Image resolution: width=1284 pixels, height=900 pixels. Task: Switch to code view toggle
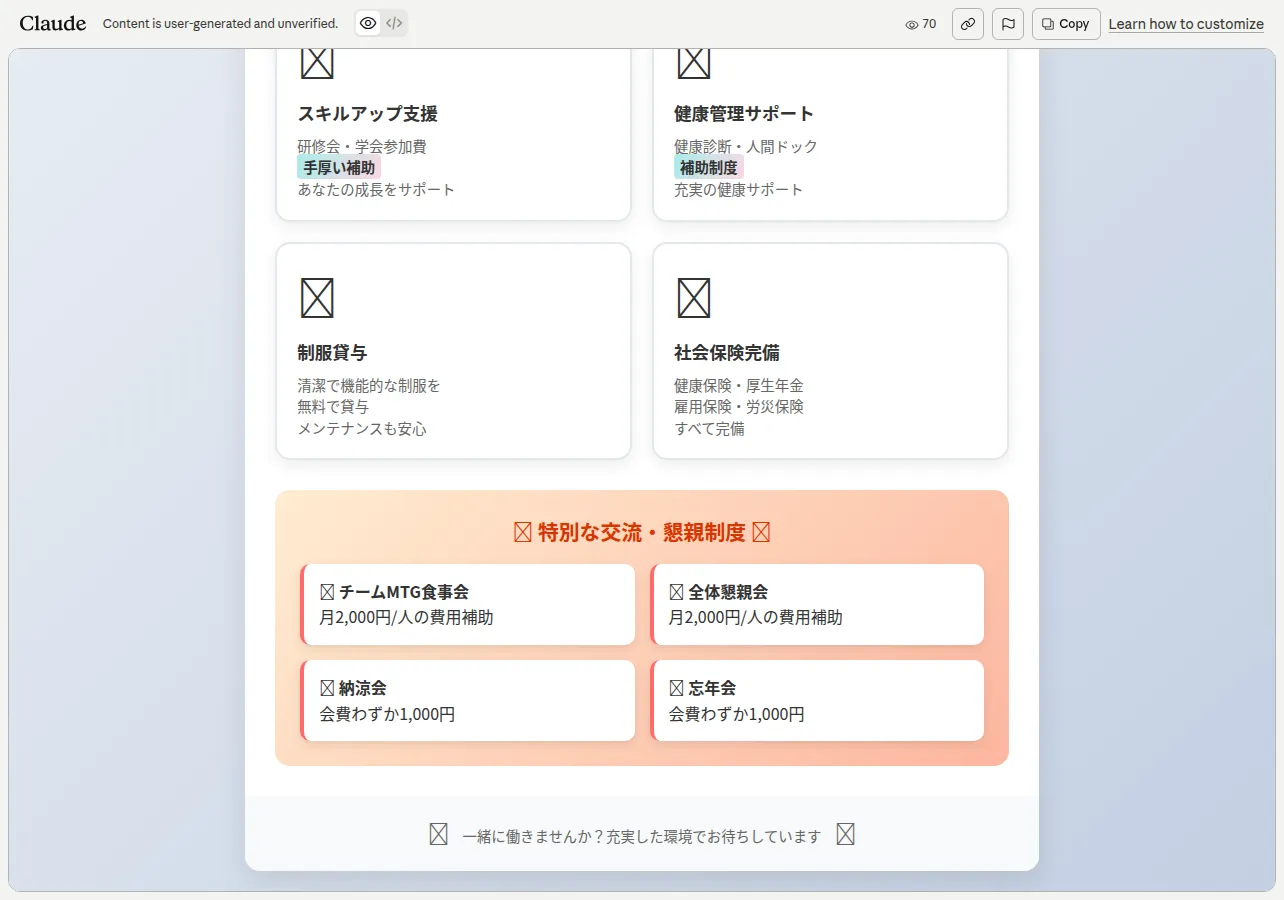394,23
